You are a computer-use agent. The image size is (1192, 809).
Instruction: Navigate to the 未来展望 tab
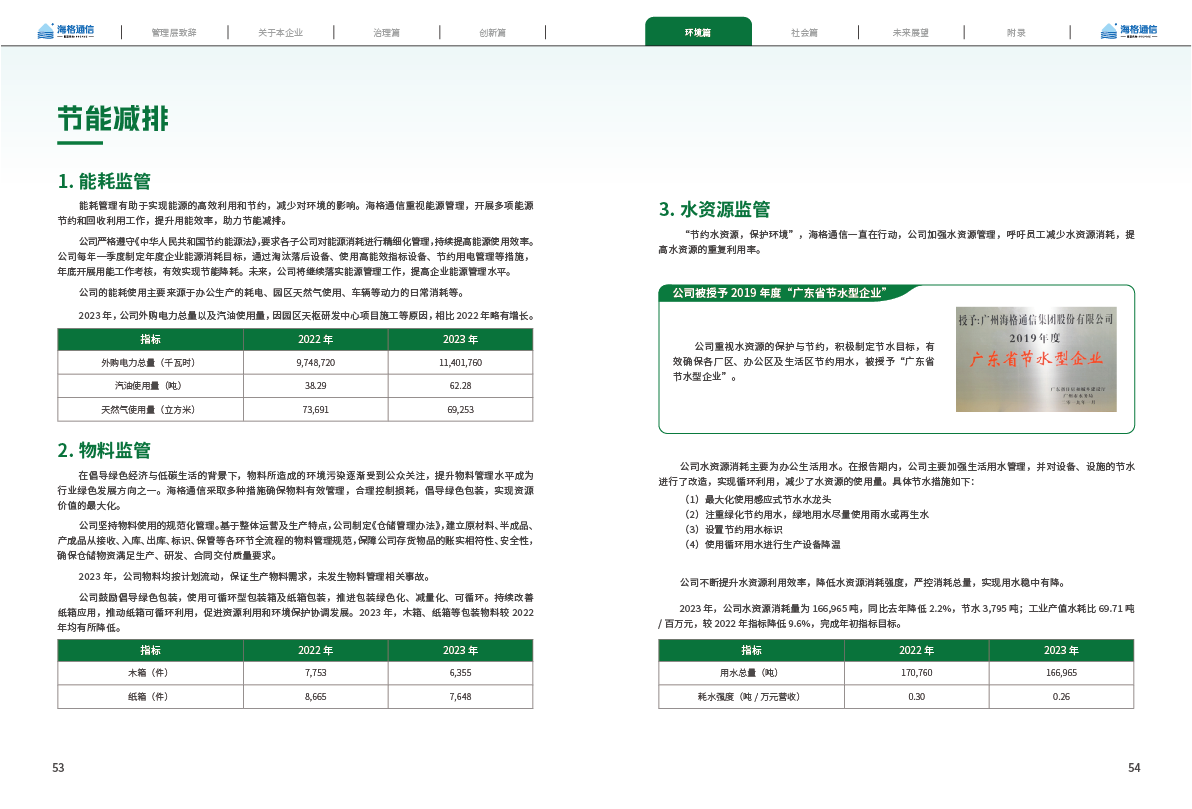910,32
